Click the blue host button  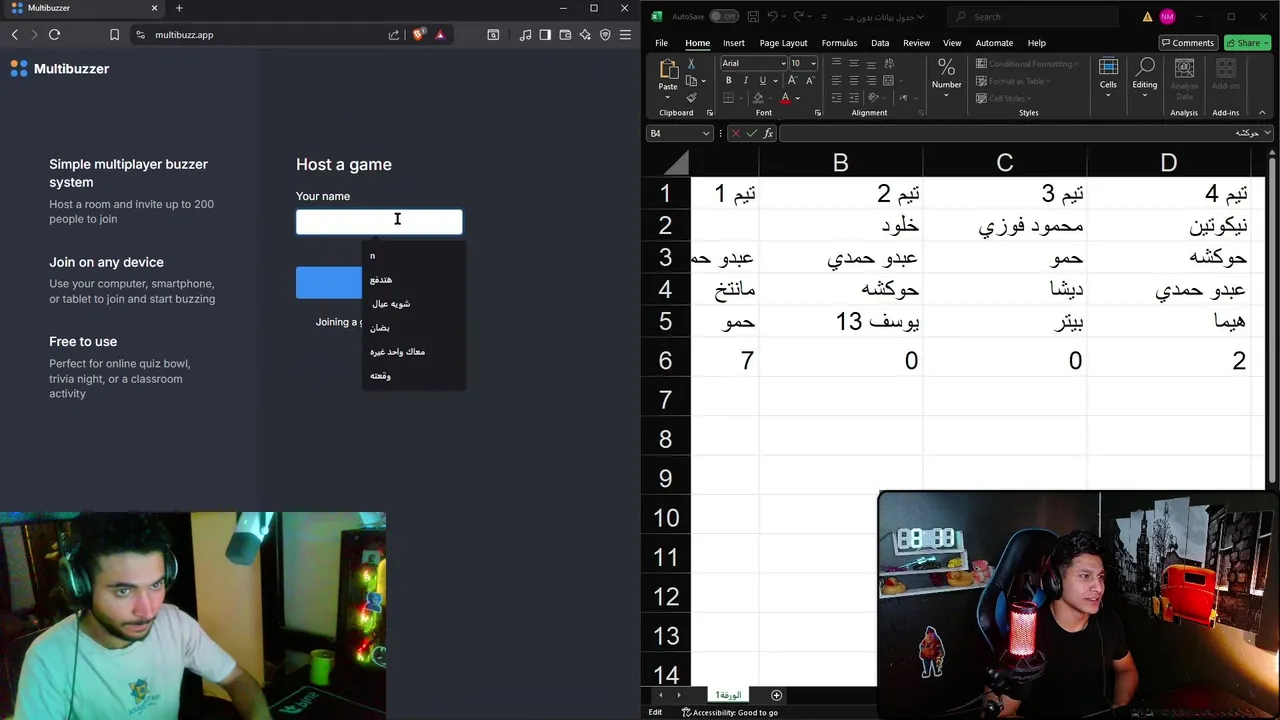point(329,283)
